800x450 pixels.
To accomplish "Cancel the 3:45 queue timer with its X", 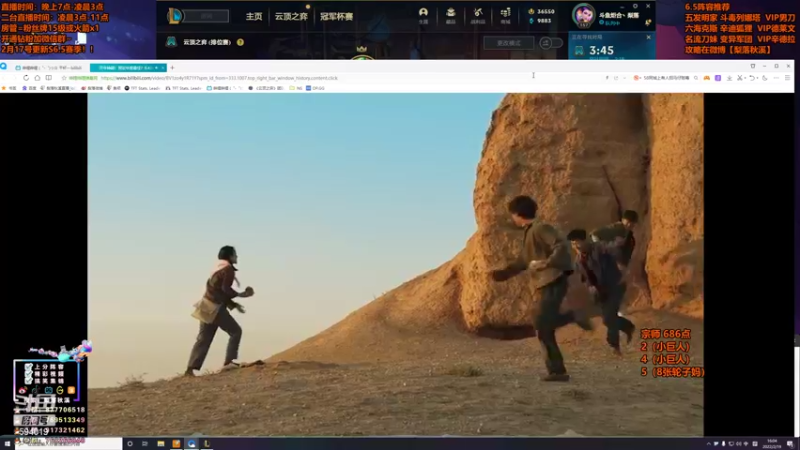I will point(648,37).
